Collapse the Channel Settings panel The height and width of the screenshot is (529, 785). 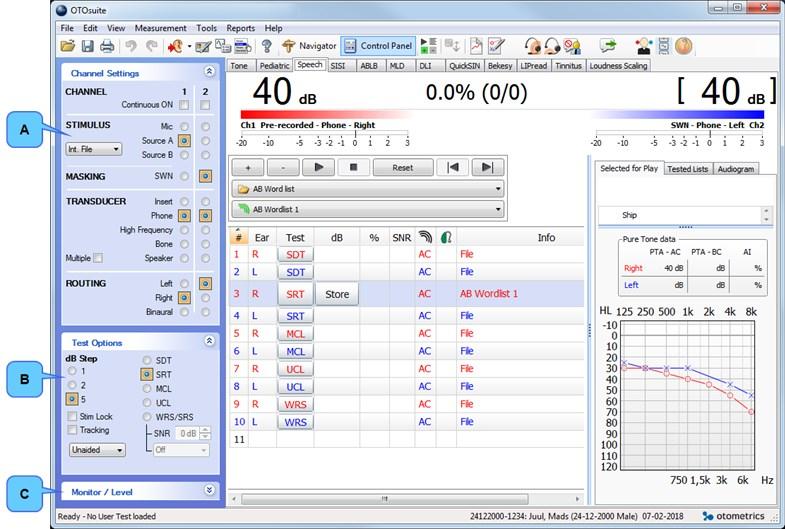(x=210, y=72)
